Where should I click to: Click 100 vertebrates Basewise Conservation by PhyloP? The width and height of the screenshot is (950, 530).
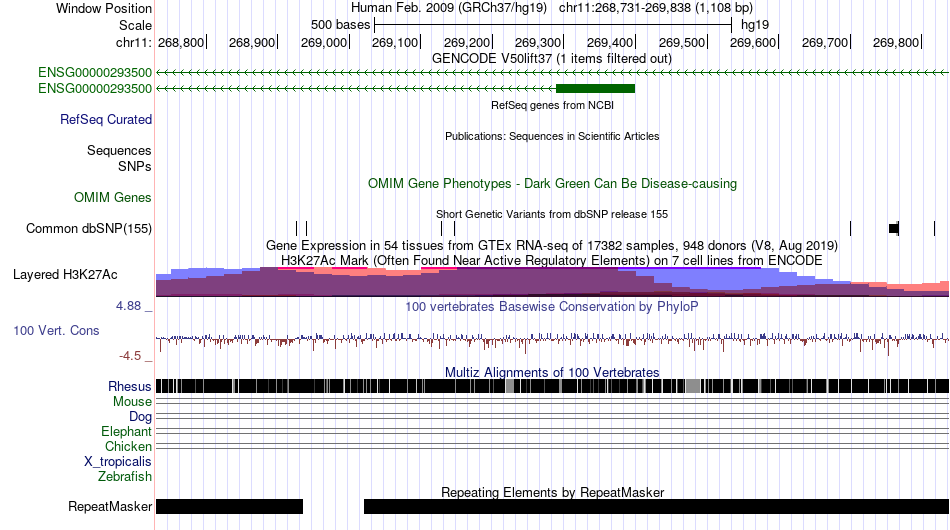552,306
